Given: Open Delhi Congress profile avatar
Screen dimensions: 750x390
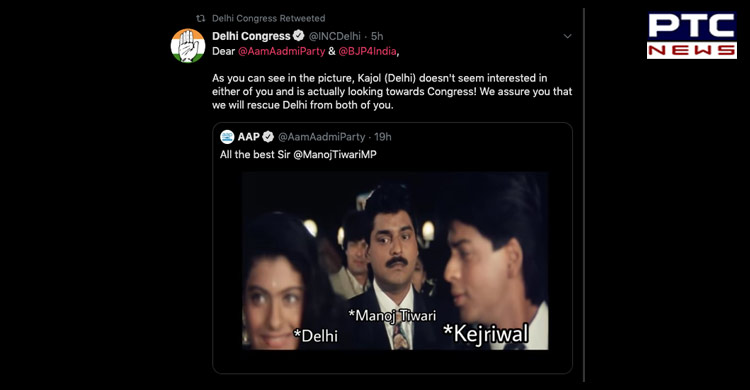Looking at the screenshot, I should tap(188, 46).
